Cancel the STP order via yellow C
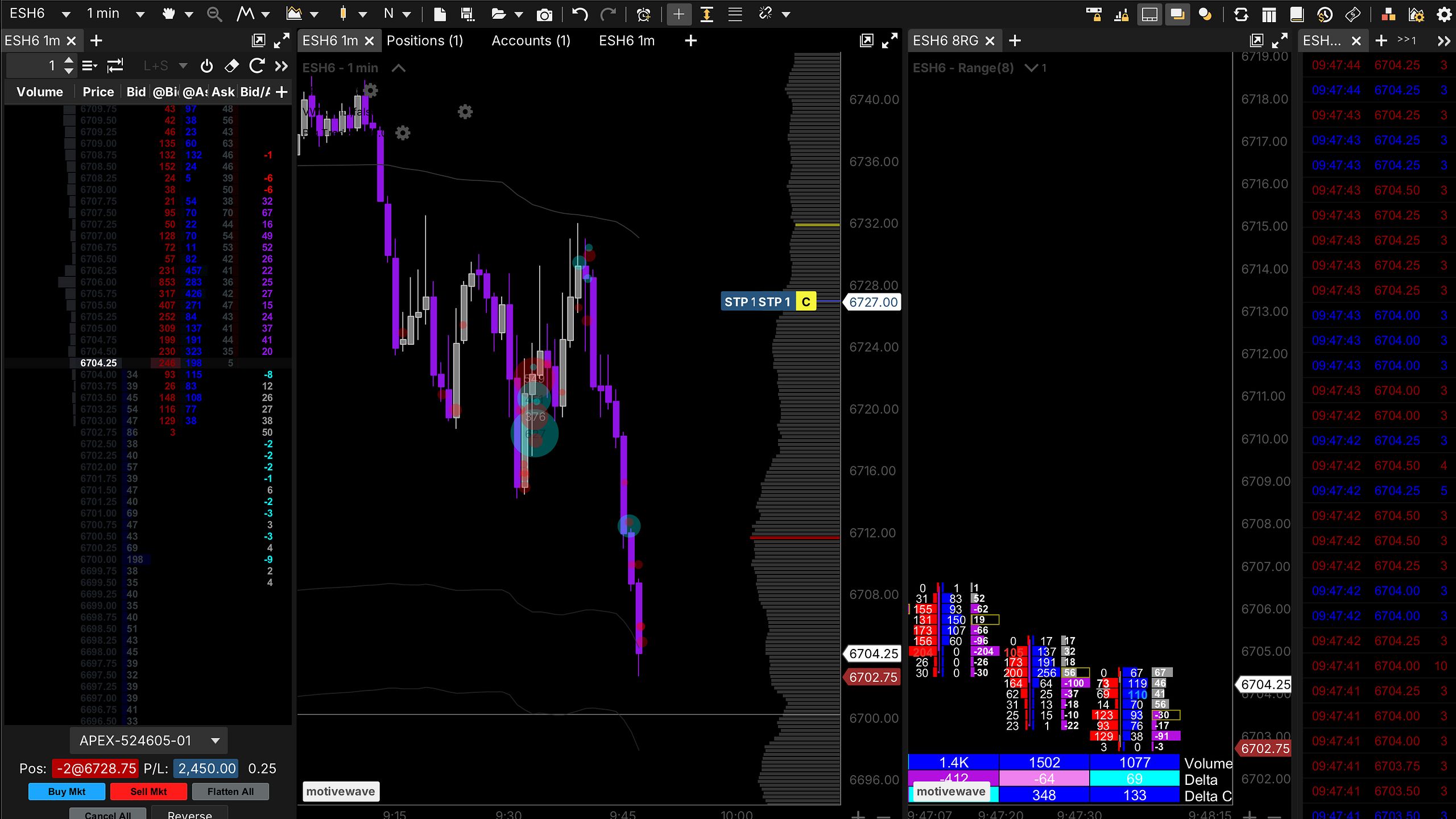 click(x=806, y=302)
